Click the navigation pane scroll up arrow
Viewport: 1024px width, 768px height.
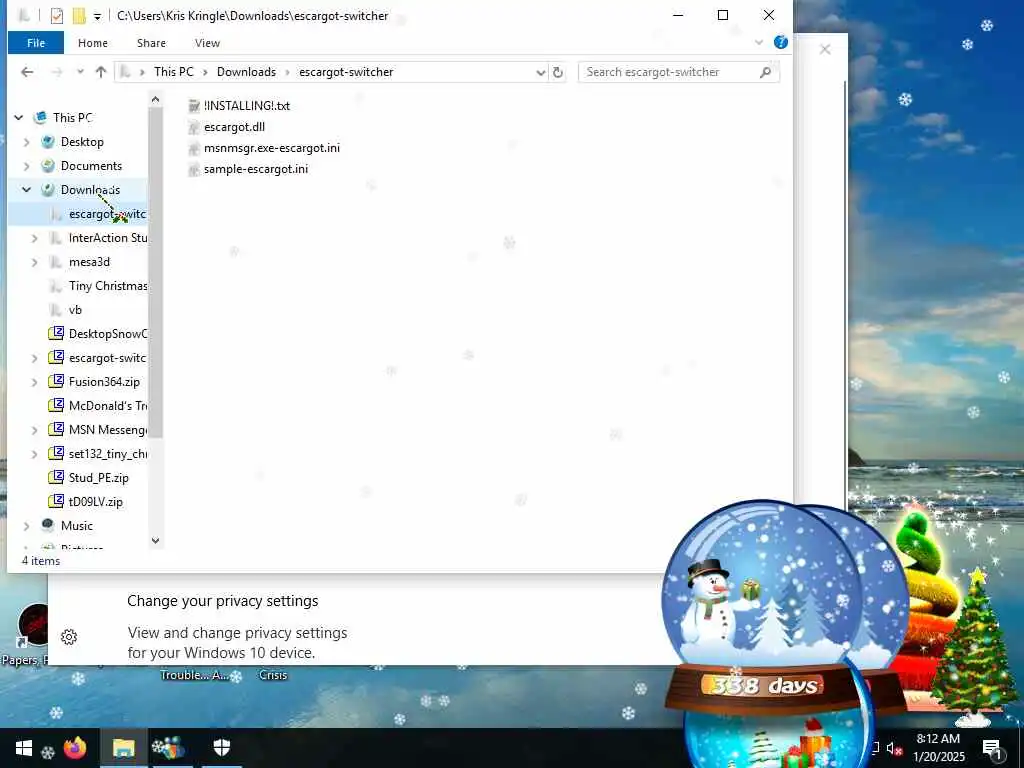(155, 99)
